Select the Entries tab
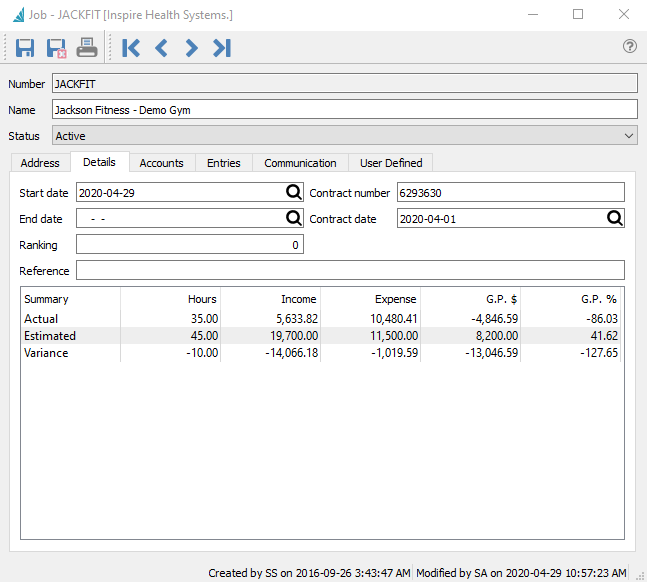 (223, 163)
